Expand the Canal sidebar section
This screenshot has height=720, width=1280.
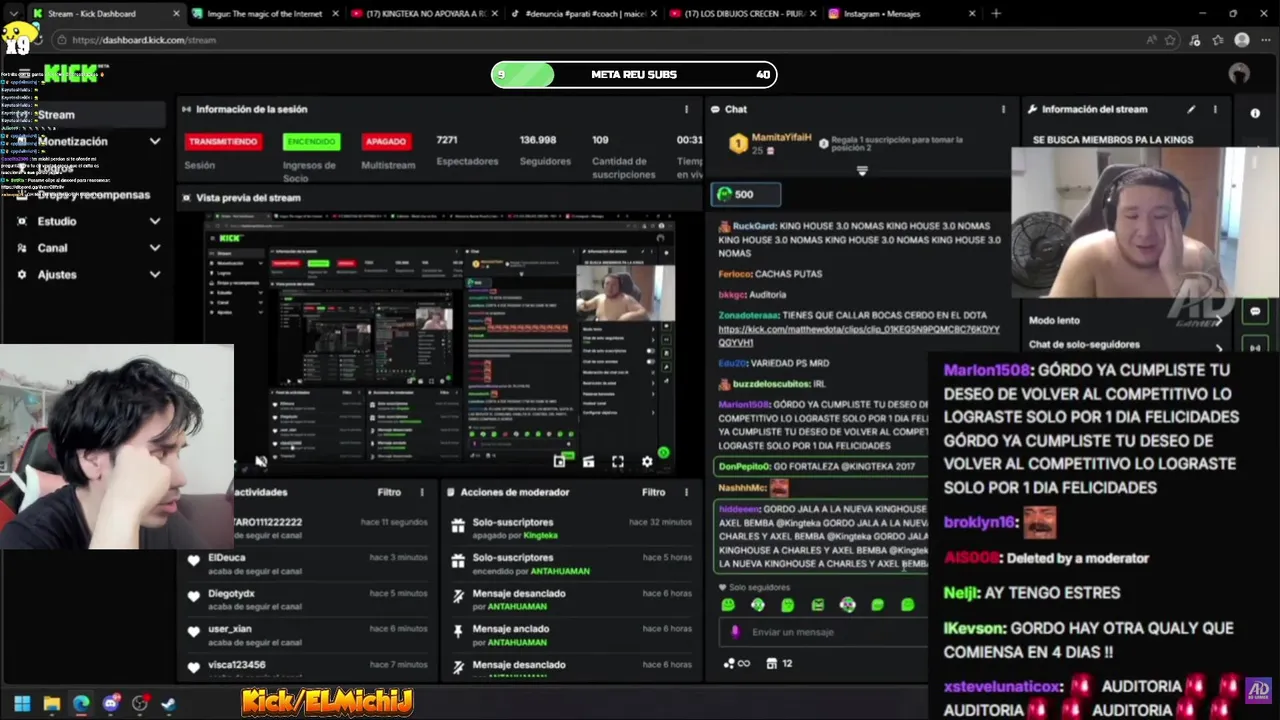point(154,248)
